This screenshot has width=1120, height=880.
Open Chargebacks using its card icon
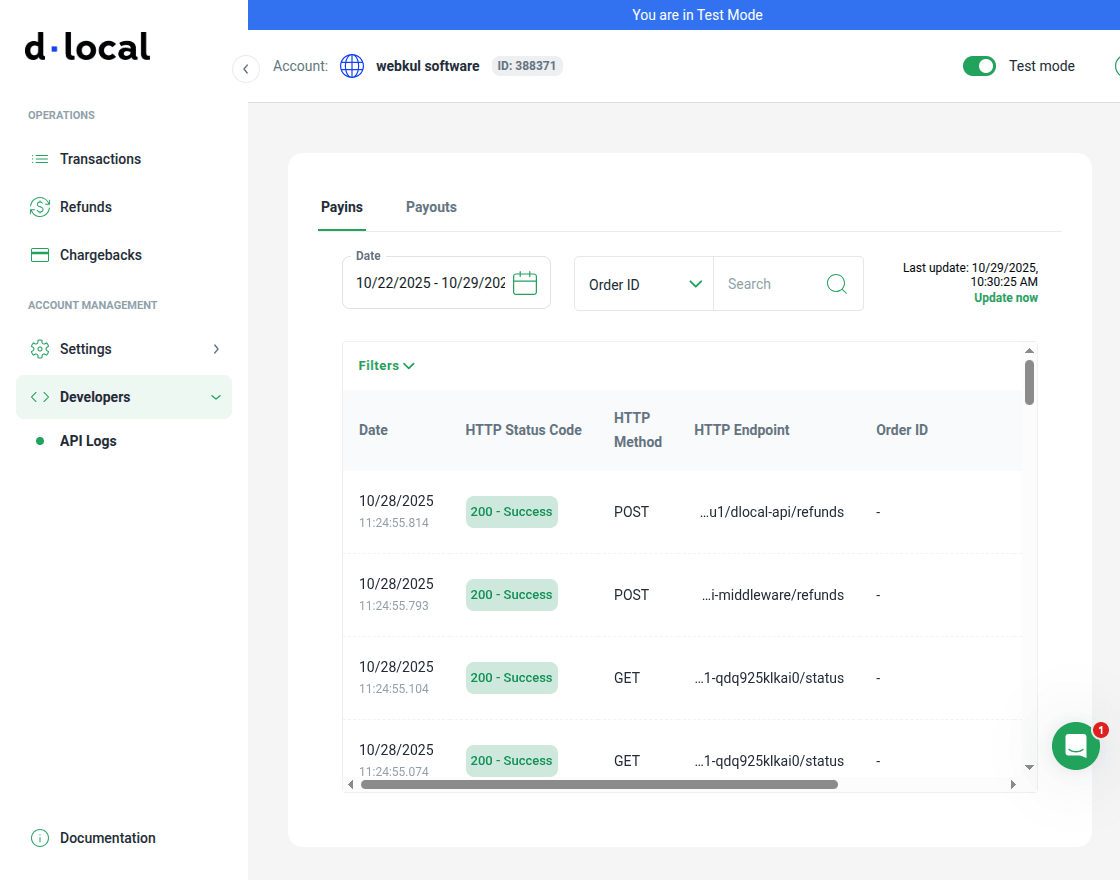(x=39, y=254)
